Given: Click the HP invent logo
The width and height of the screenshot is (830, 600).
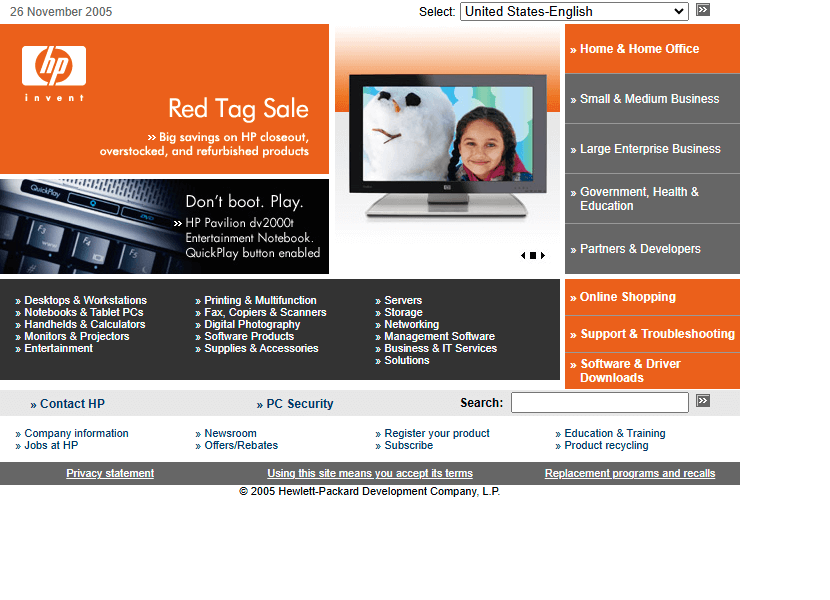Looking at the screenshot, I should [53, 73].
